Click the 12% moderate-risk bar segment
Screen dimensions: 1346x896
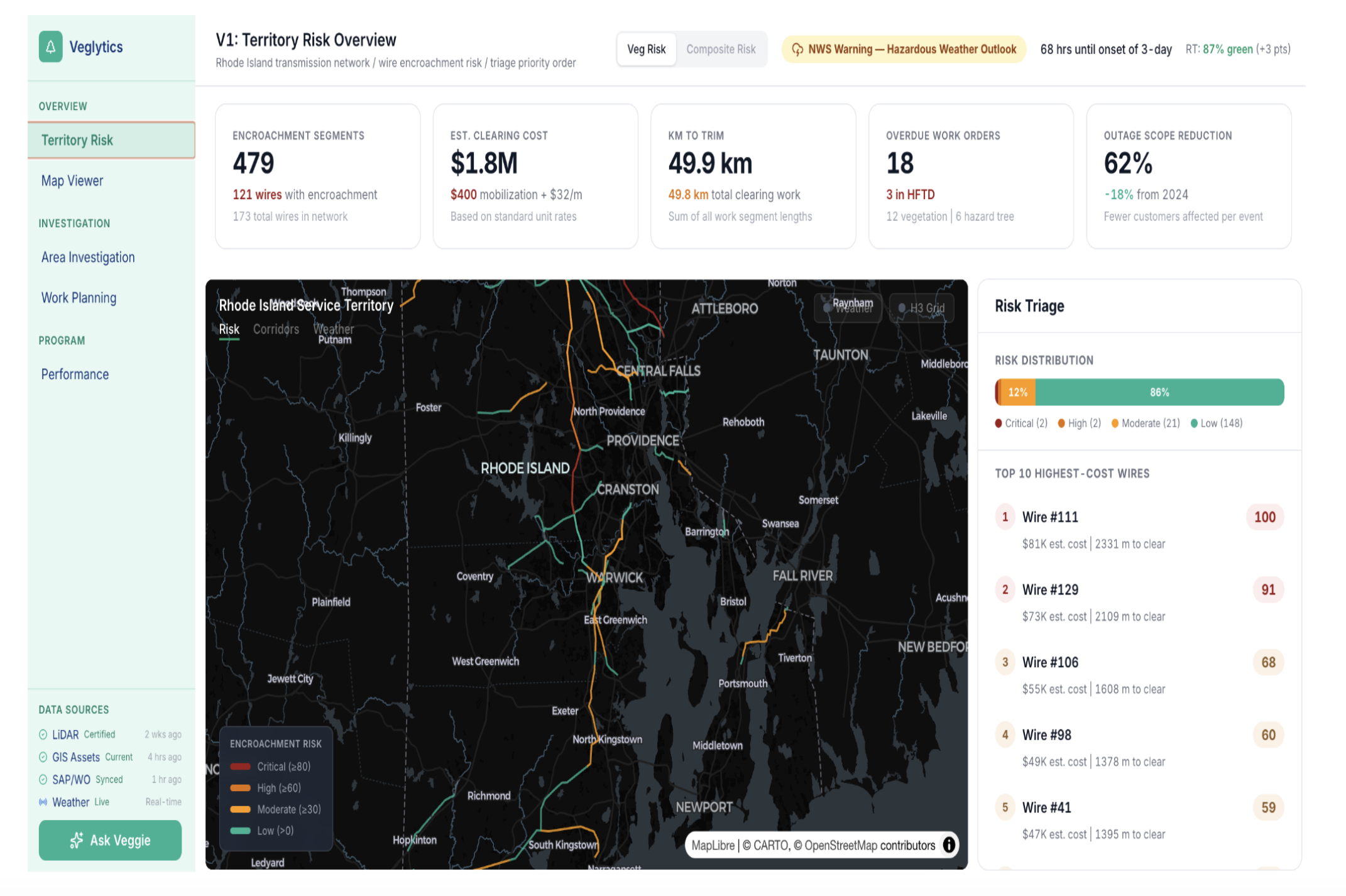point(1018,392)
